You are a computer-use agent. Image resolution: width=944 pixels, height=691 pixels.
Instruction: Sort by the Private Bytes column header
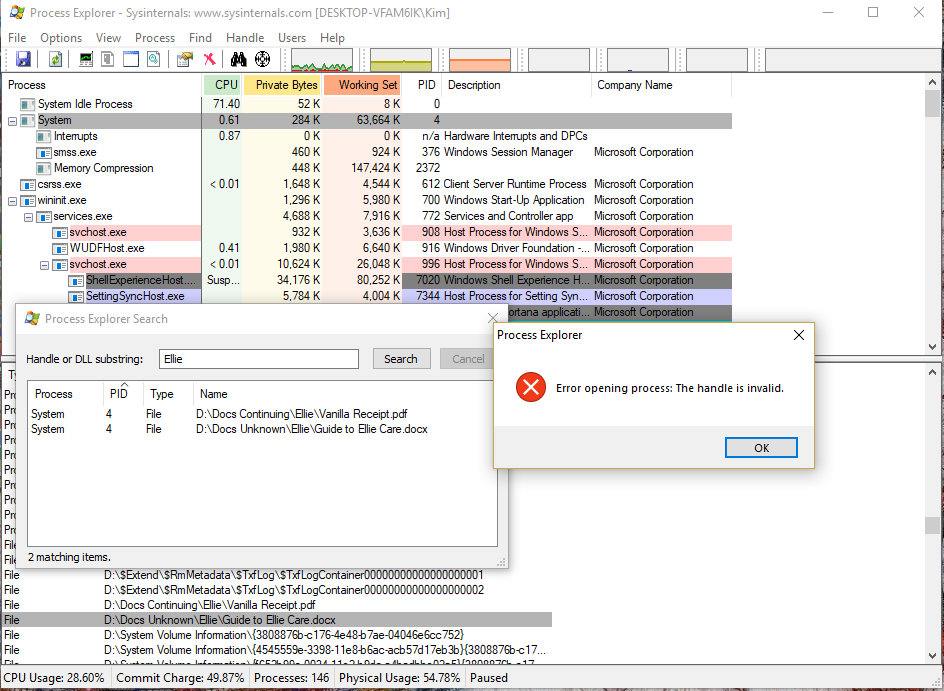point(282,85)
